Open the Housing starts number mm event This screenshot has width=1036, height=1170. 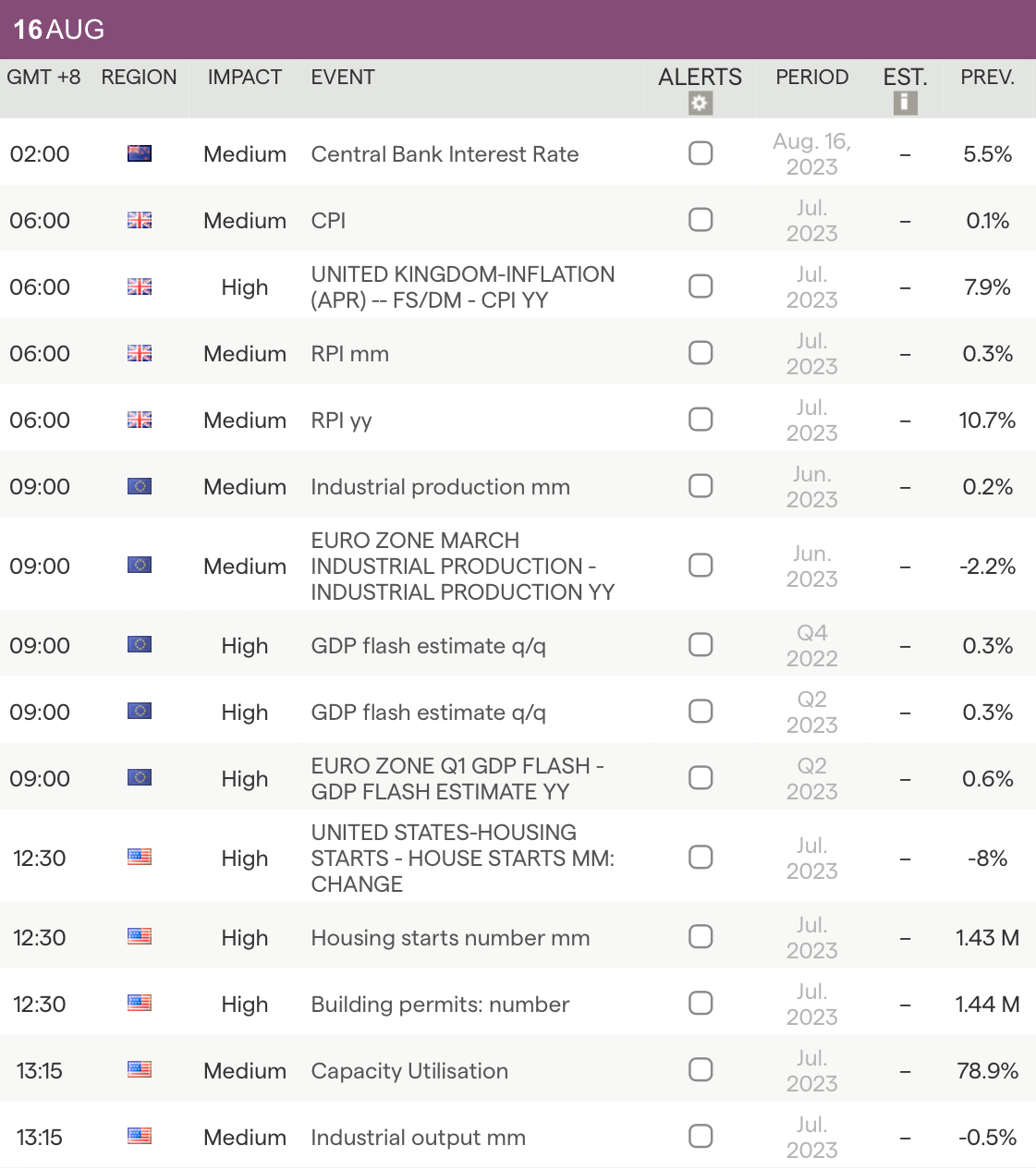(450, 938)
